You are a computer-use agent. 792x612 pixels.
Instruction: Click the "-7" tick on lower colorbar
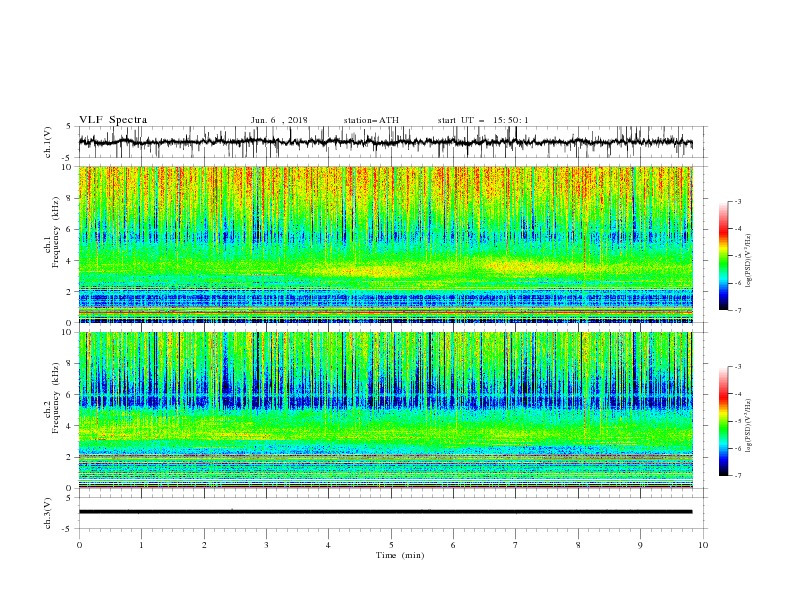[x=737, y=476]
